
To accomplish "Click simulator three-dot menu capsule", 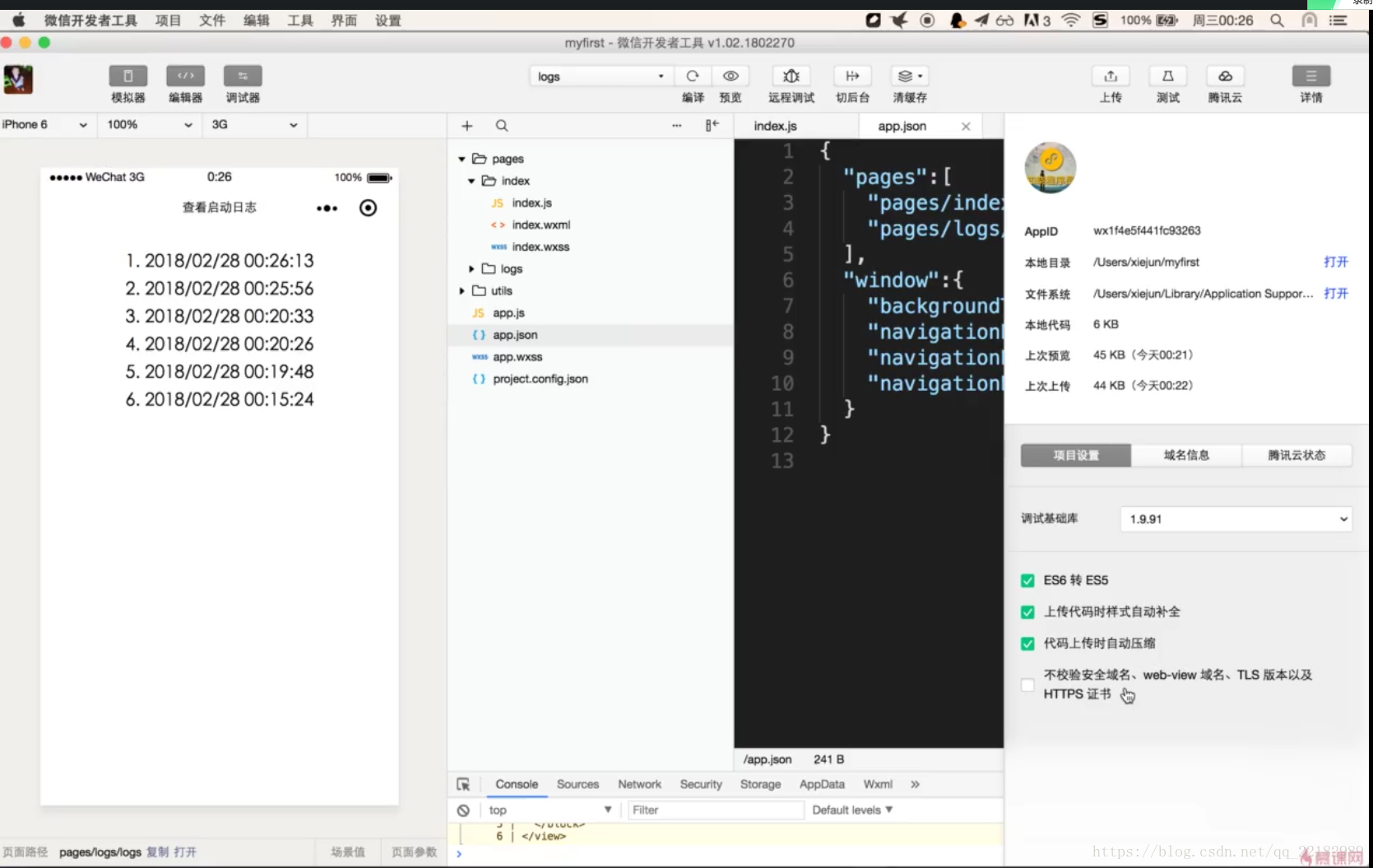I will (x=327, y=208).
